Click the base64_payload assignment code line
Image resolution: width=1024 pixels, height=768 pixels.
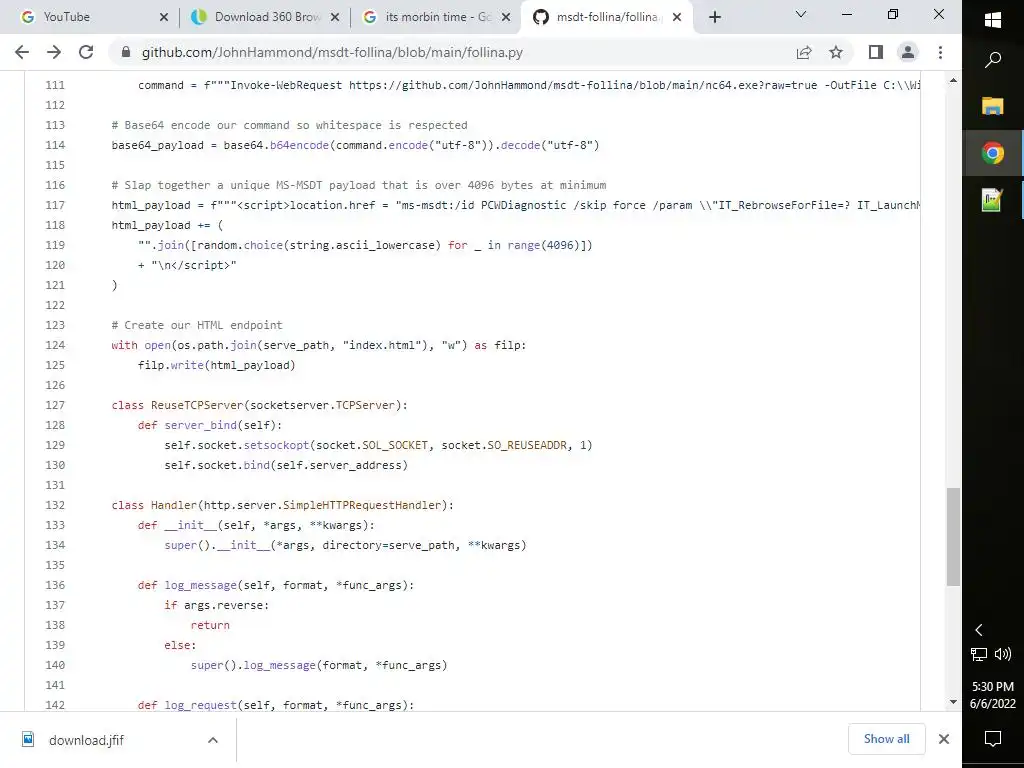(x=355, y=145)
